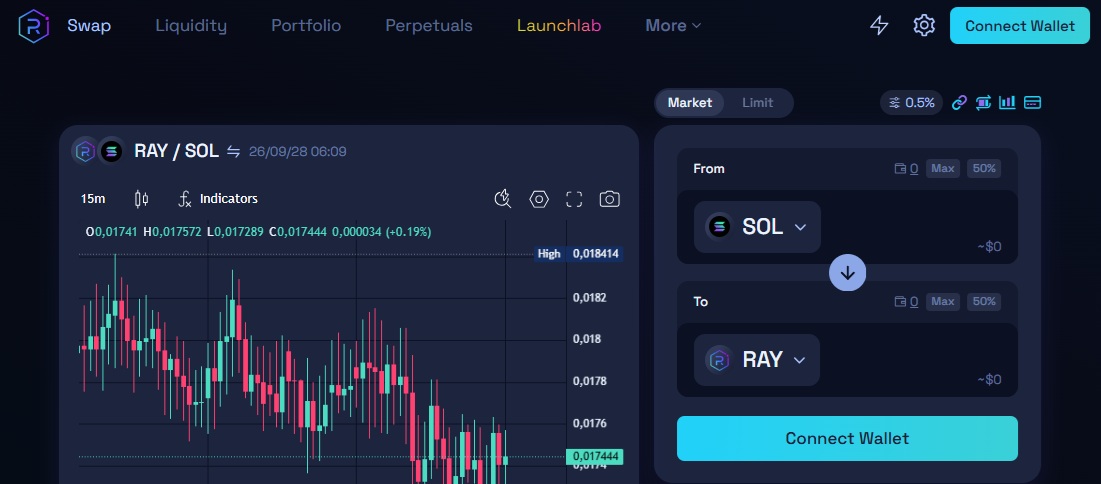Click the timestamp 26/09/28 06:09
1101x484 pixels.
[x=298, y=152]
